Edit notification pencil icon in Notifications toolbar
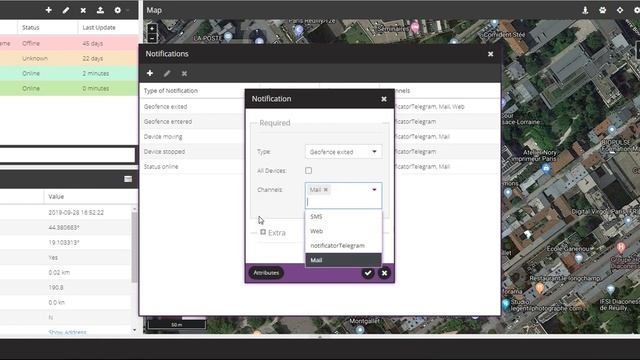This screenshot has height=360, width=640. point(167,73)
